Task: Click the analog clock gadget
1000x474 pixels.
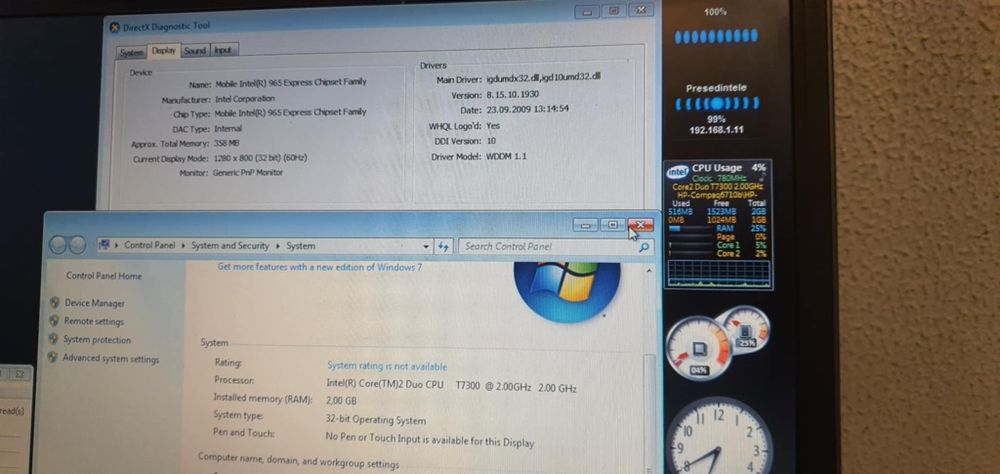Action: point(719,436)
